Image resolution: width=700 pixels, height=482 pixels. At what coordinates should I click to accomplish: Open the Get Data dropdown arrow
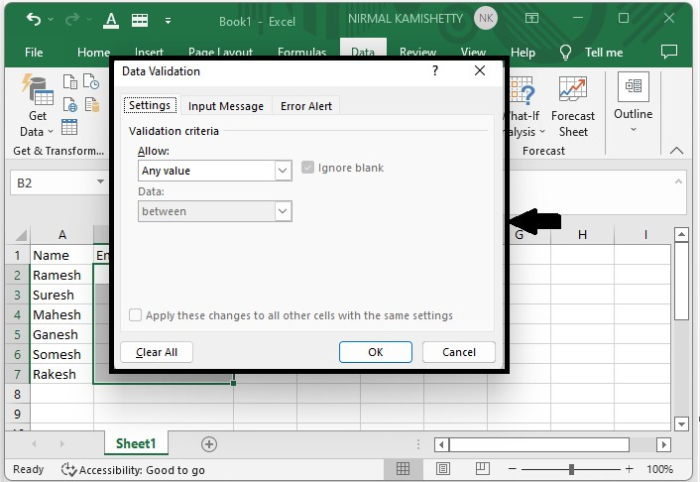[x=50, y=132]
